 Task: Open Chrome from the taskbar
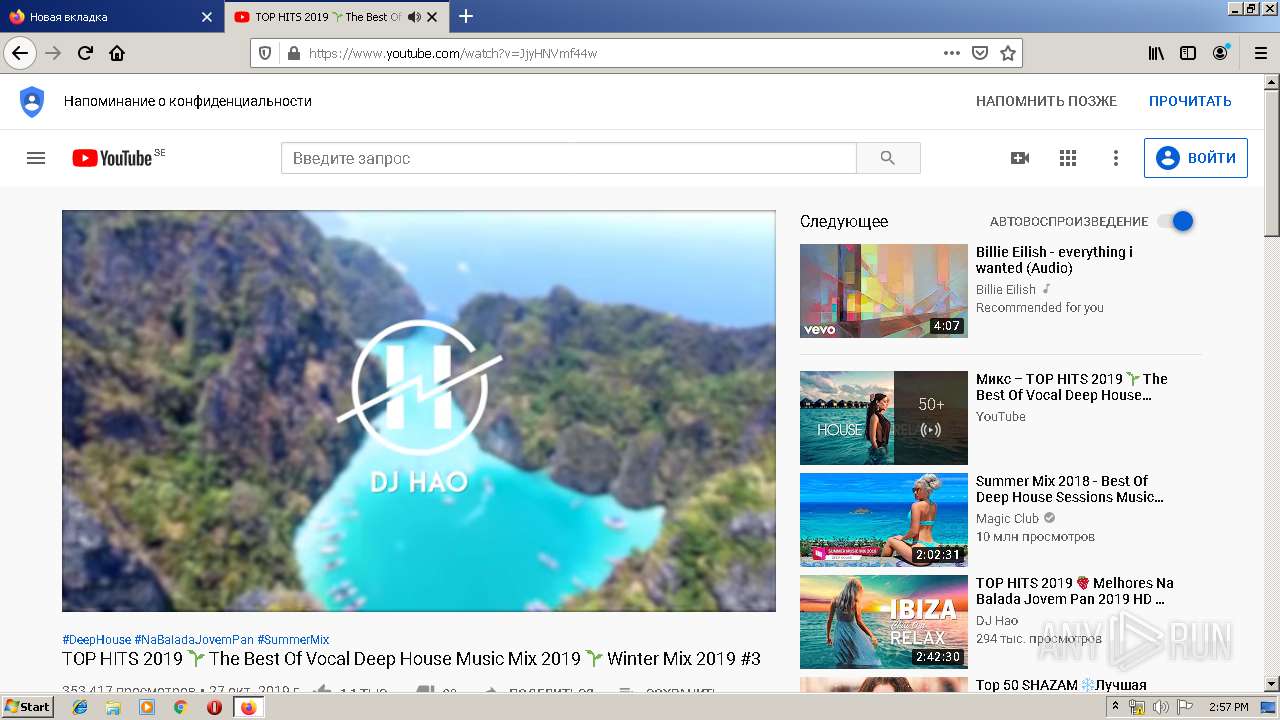pos(180,707)
